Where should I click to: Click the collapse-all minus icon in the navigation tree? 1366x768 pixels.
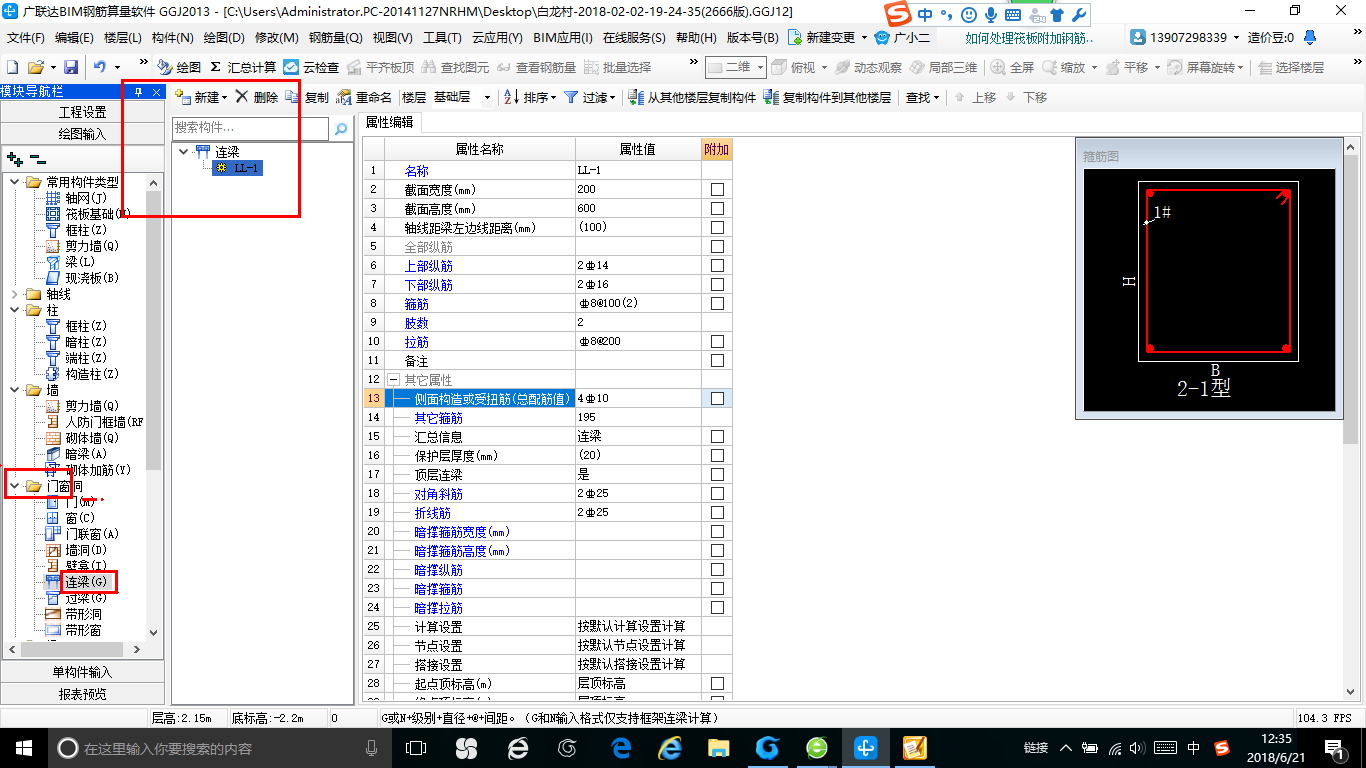[38, 158]
